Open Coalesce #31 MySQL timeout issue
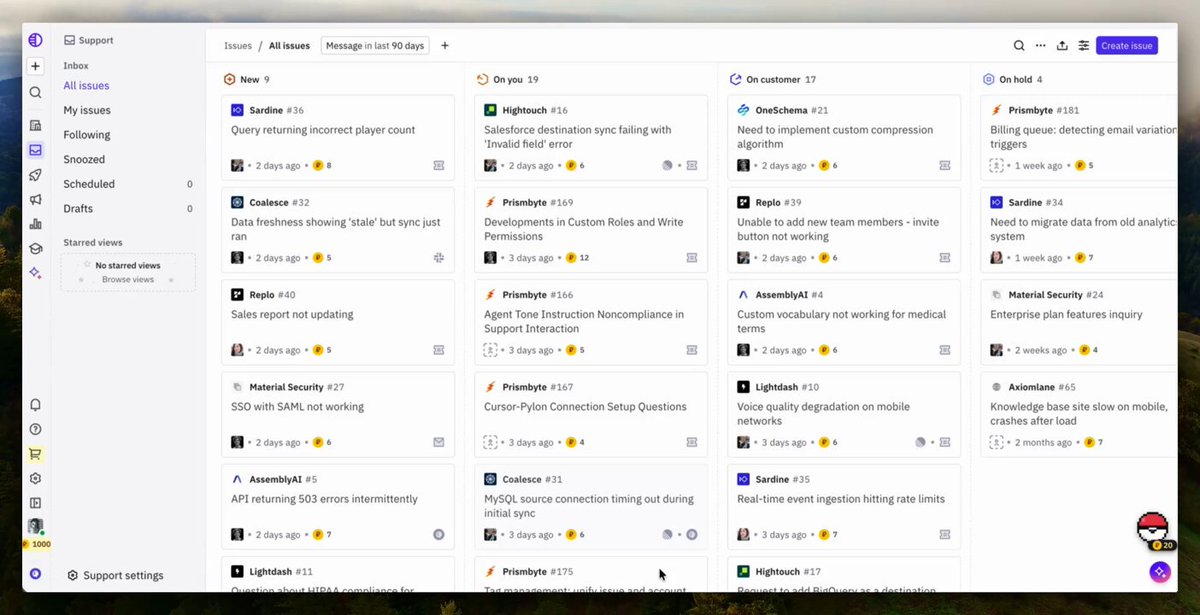Viewport: 1200px width, 615px height. pyautogui.click(x=591, y=505)
